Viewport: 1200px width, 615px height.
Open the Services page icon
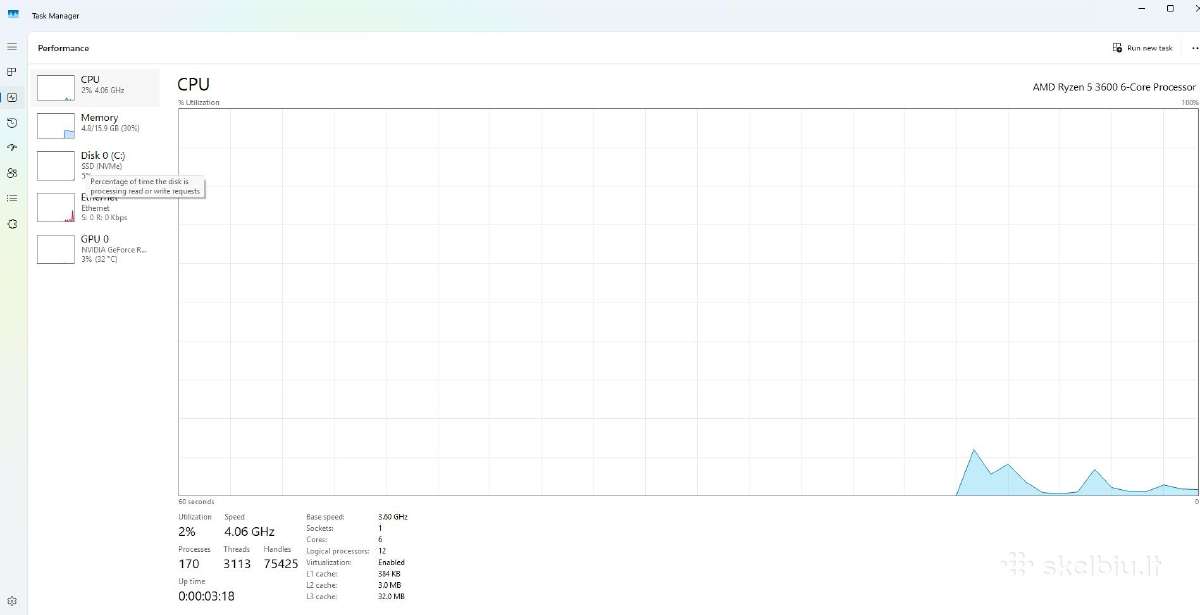coord(12,224)
